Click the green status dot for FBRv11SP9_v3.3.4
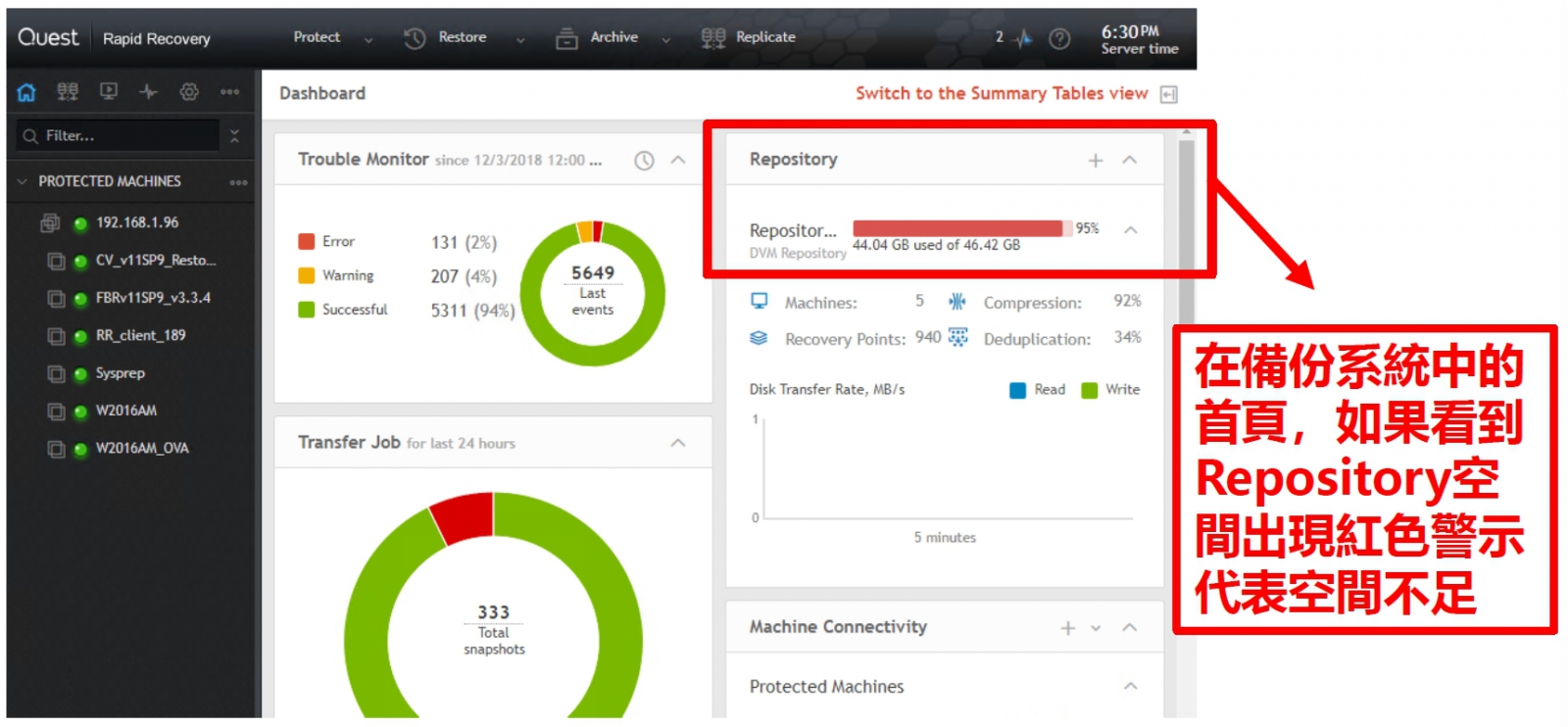Screen dimensions: 1568x727 point(80,299)
